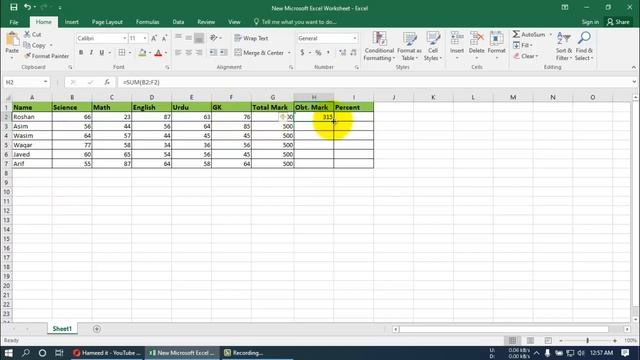640x360 pixels.
Task: Save the workbook with the Save icon
Action: tap(13, 7)
